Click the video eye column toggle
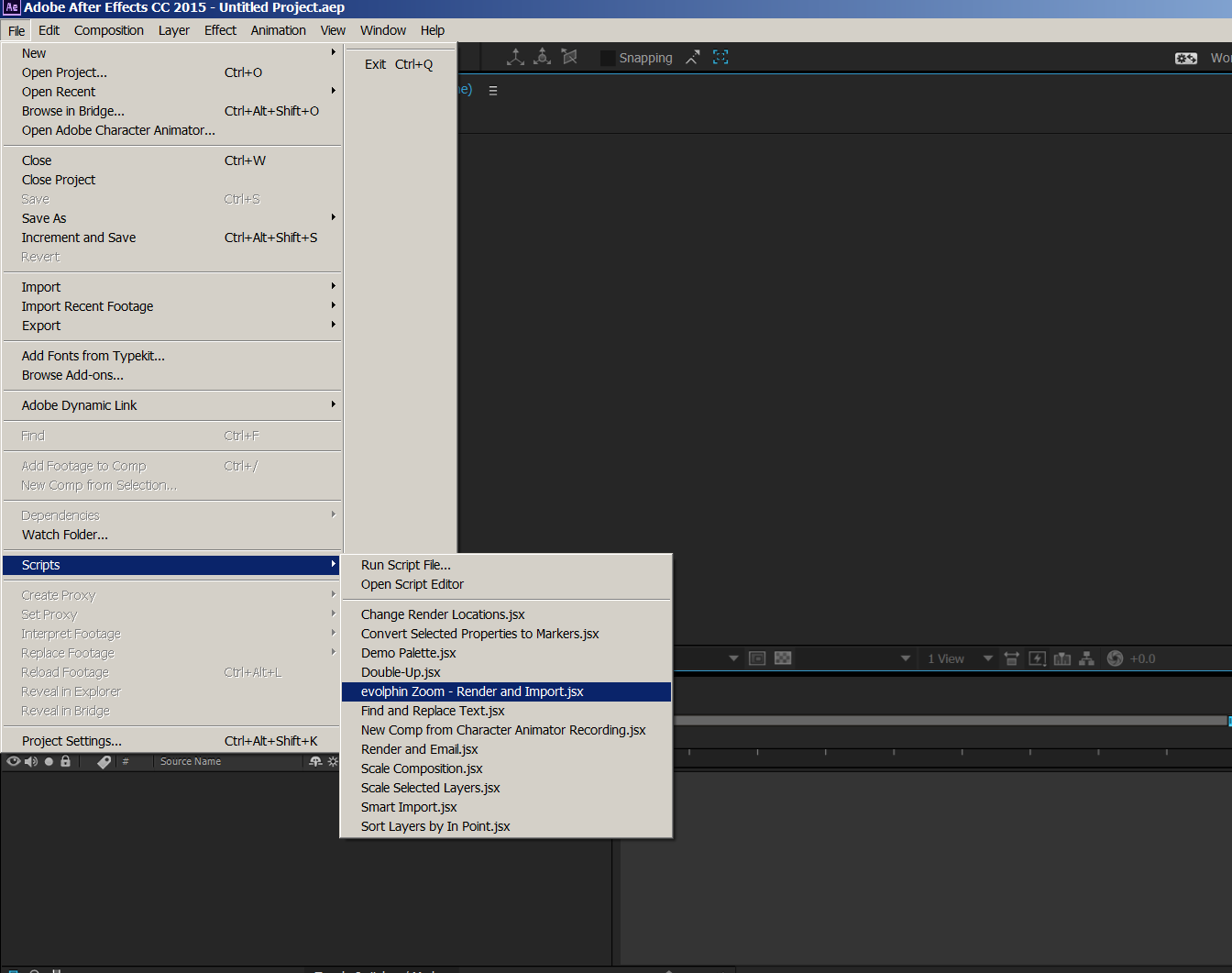 point(14,761)
